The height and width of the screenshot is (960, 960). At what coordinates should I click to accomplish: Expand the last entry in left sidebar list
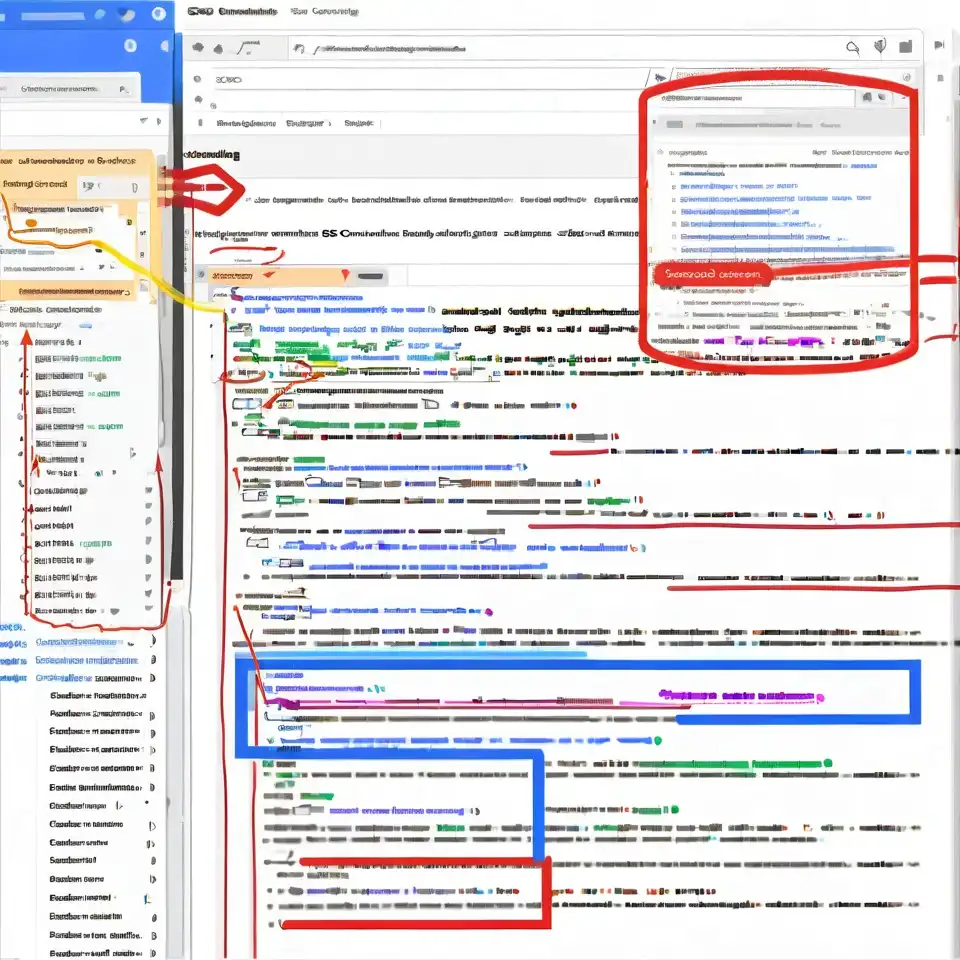click(x=153, y=952)
